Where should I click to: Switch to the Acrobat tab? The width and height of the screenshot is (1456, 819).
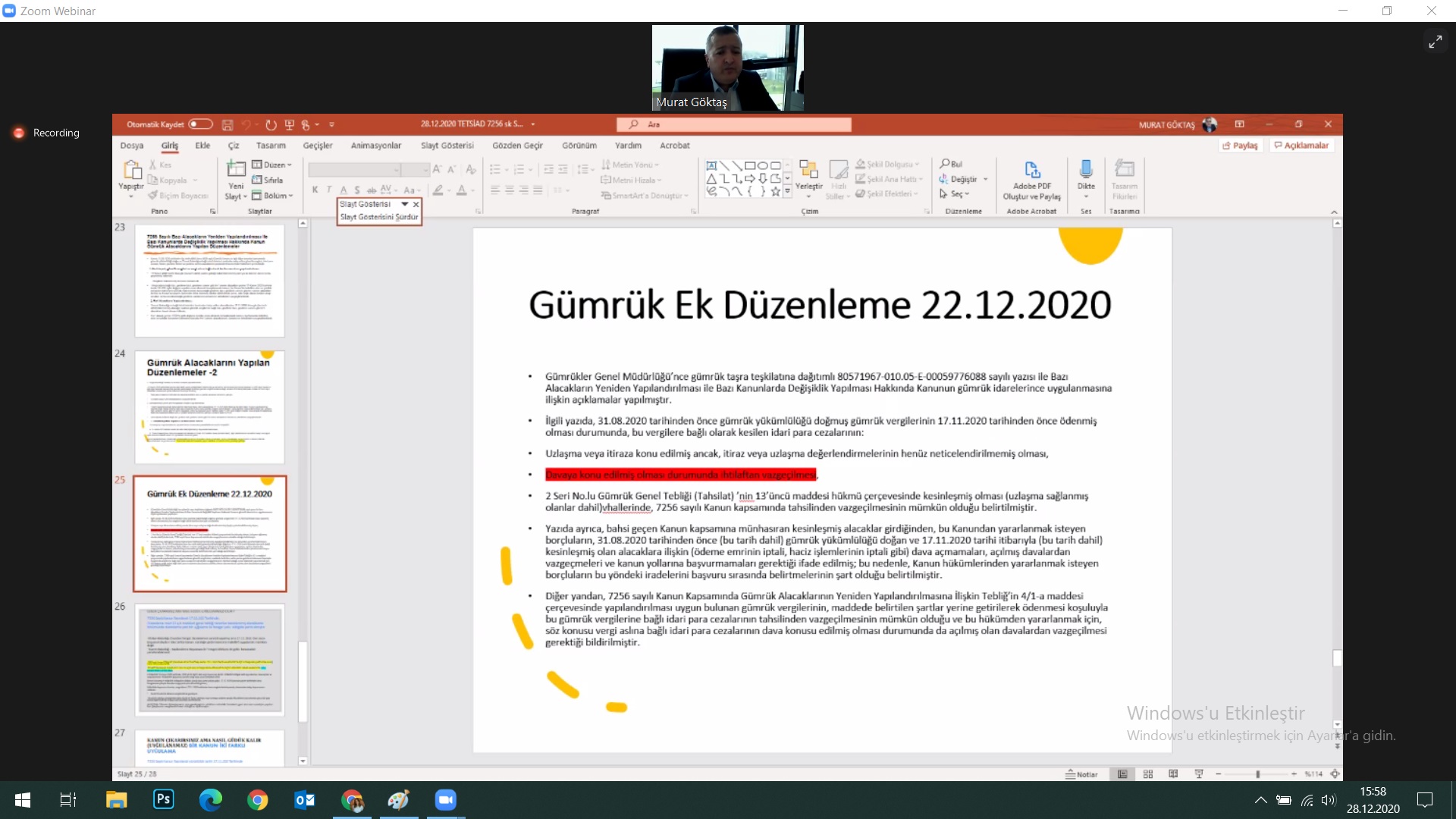tap(675, 146)
